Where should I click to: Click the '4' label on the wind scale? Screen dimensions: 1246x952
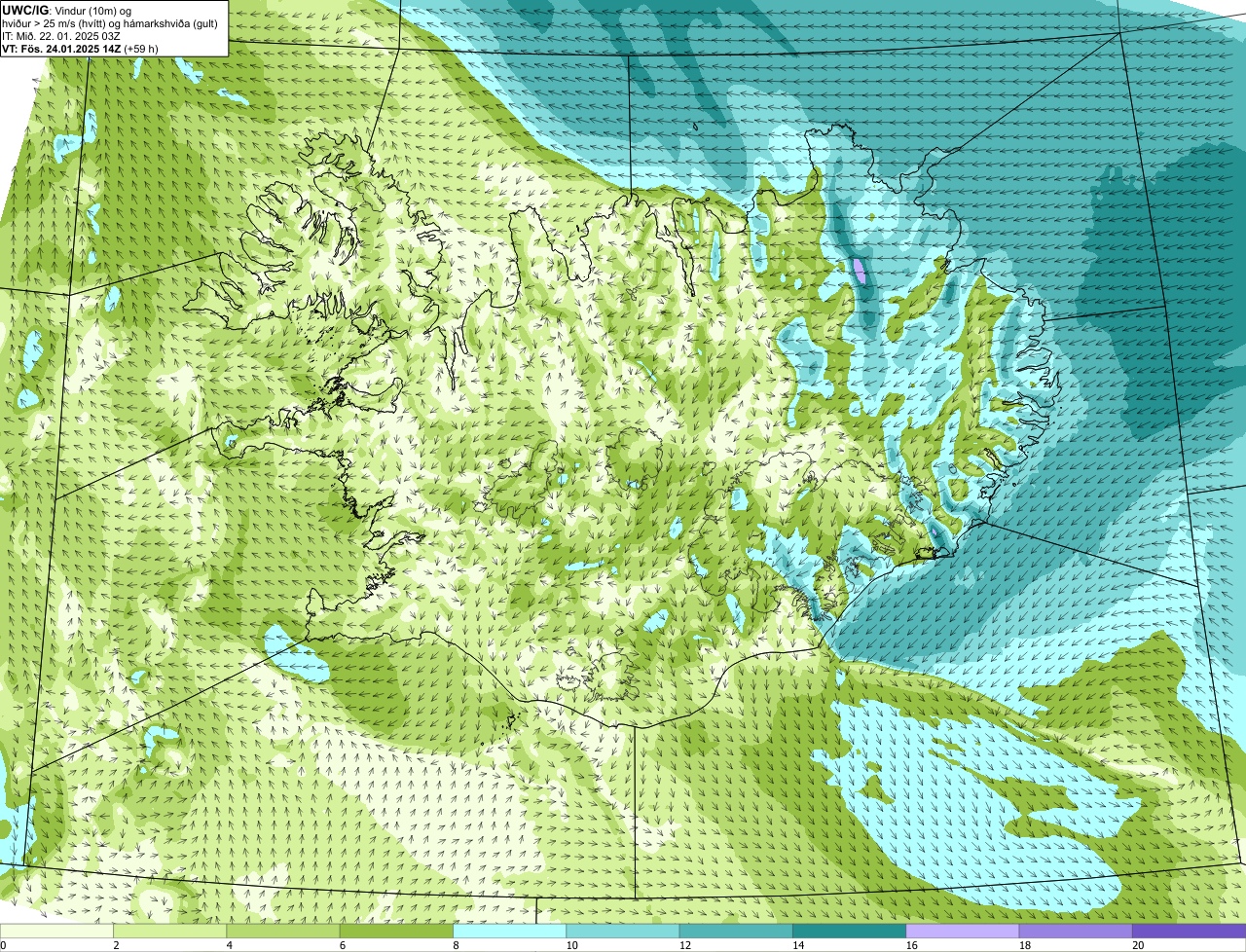pos(230,945)
